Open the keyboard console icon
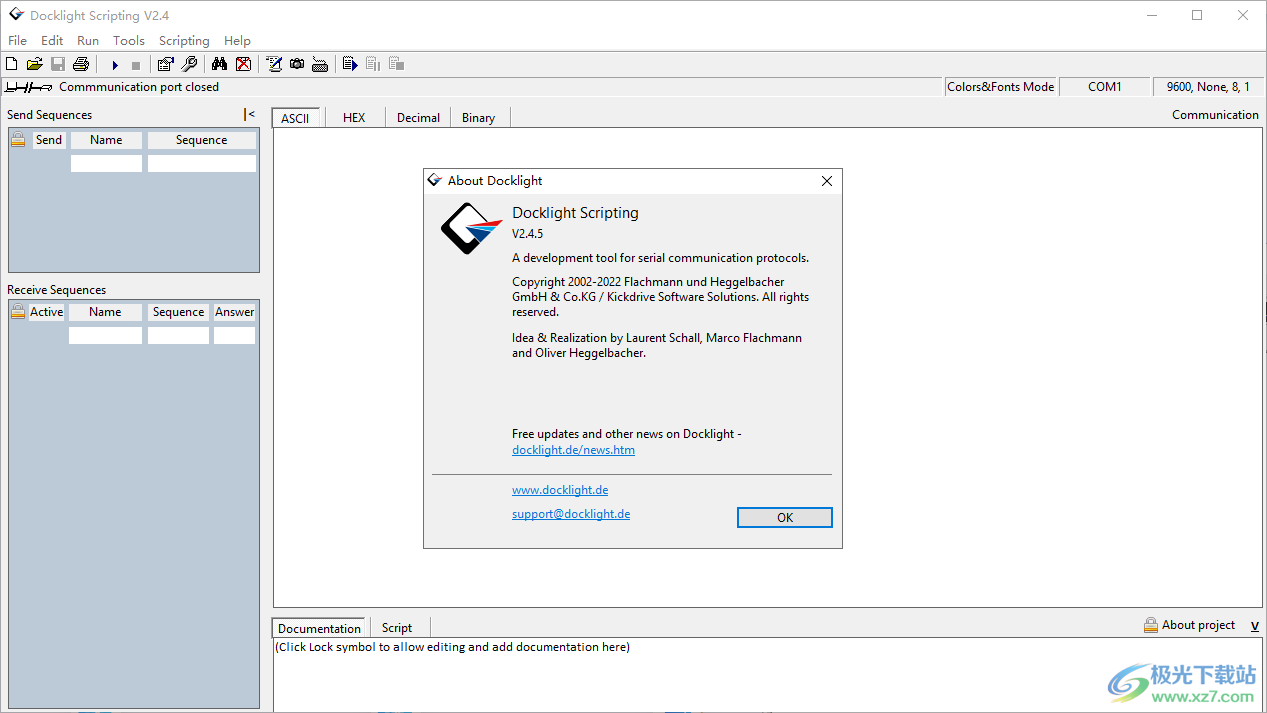 [320, 64]
